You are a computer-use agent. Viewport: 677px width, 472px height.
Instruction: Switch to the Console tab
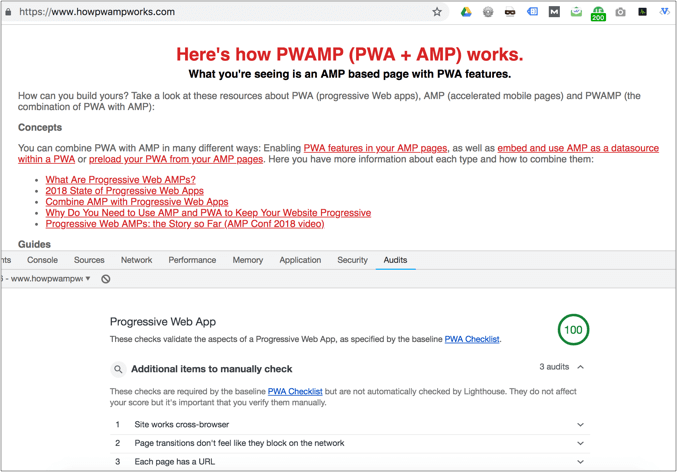pyautogui.click(x=42, y=260)
